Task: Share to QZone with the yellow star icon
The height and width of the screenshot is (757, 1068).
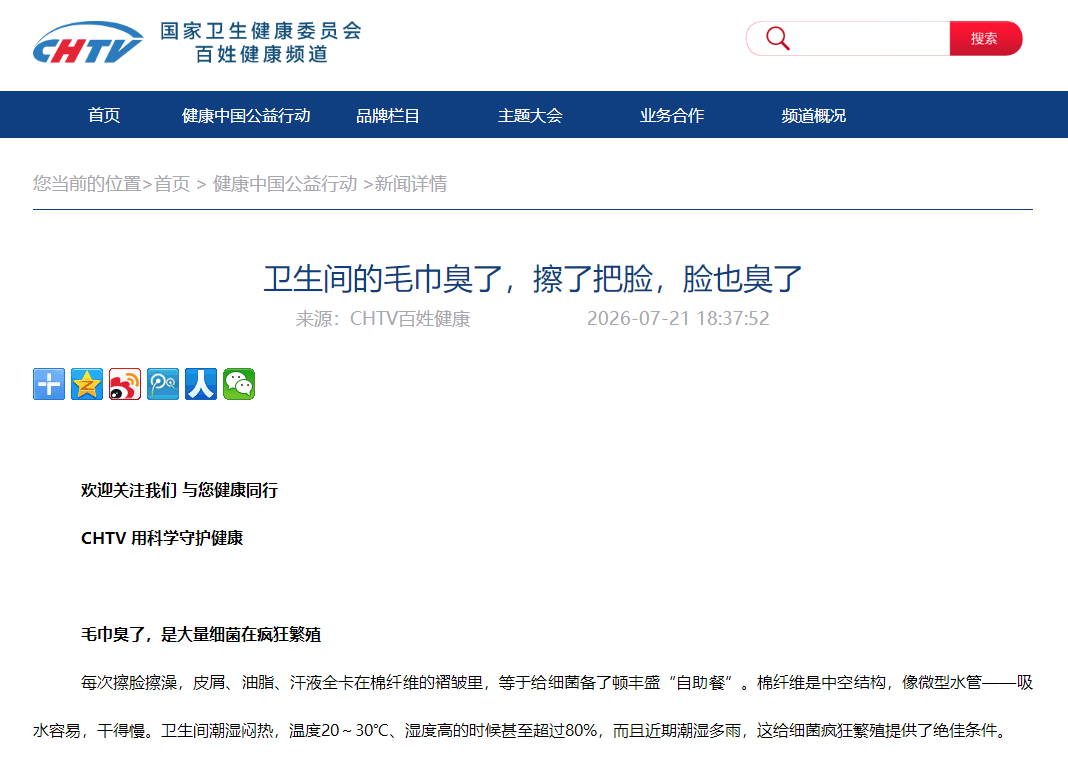Action: pos(87,384)
